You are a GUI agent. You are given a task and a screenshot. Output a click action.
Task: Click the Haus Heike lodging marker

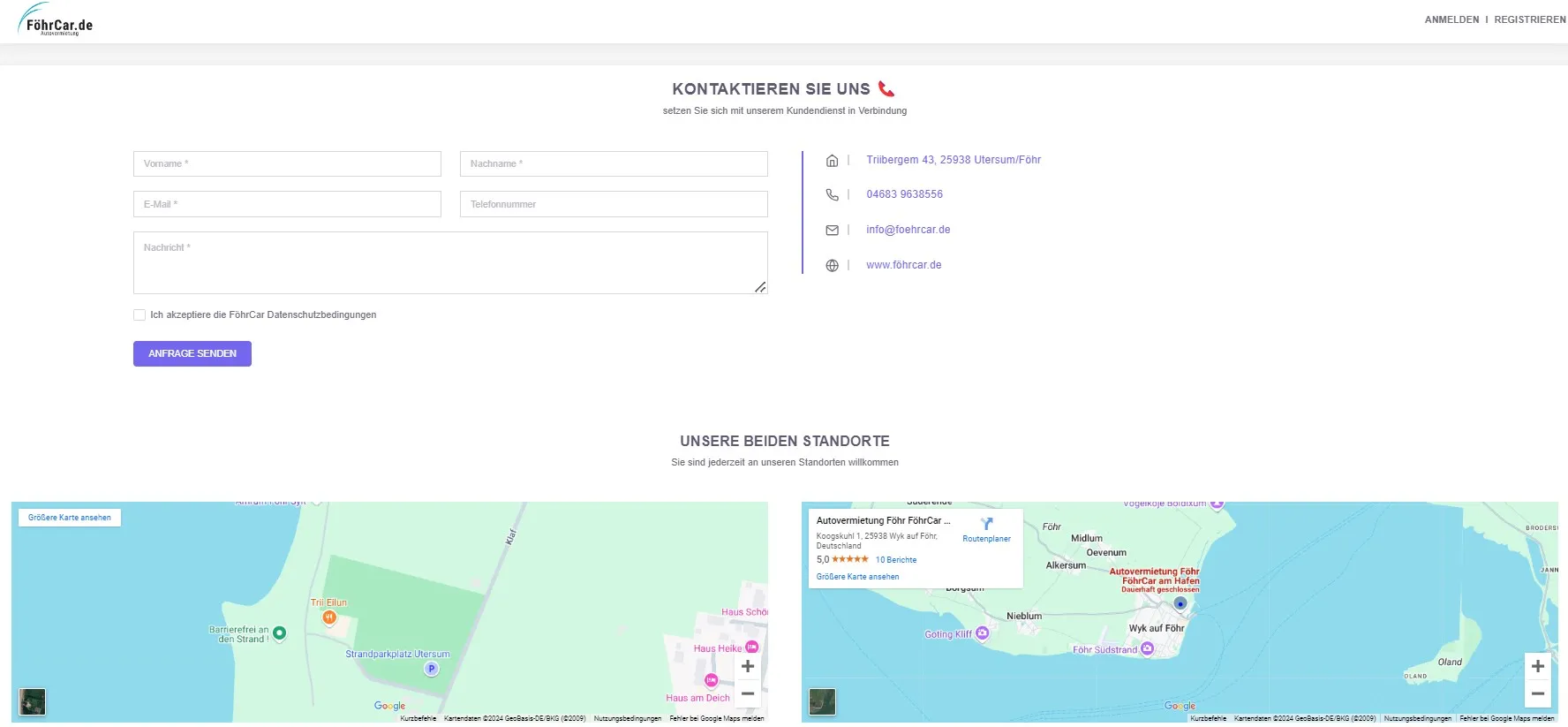[x=752, y=647]
